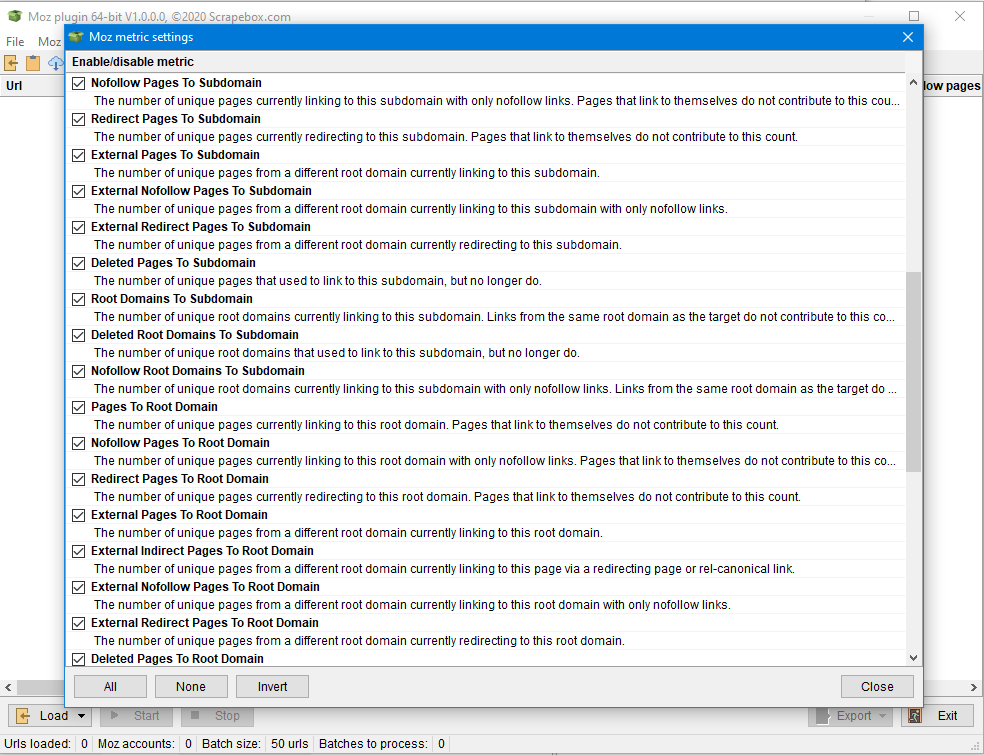Image resolution: width=984 pixels, height=755 pixels.
Task: Disable Deleted Root Domains To Subdomain
Action: (x=78, y=335)
